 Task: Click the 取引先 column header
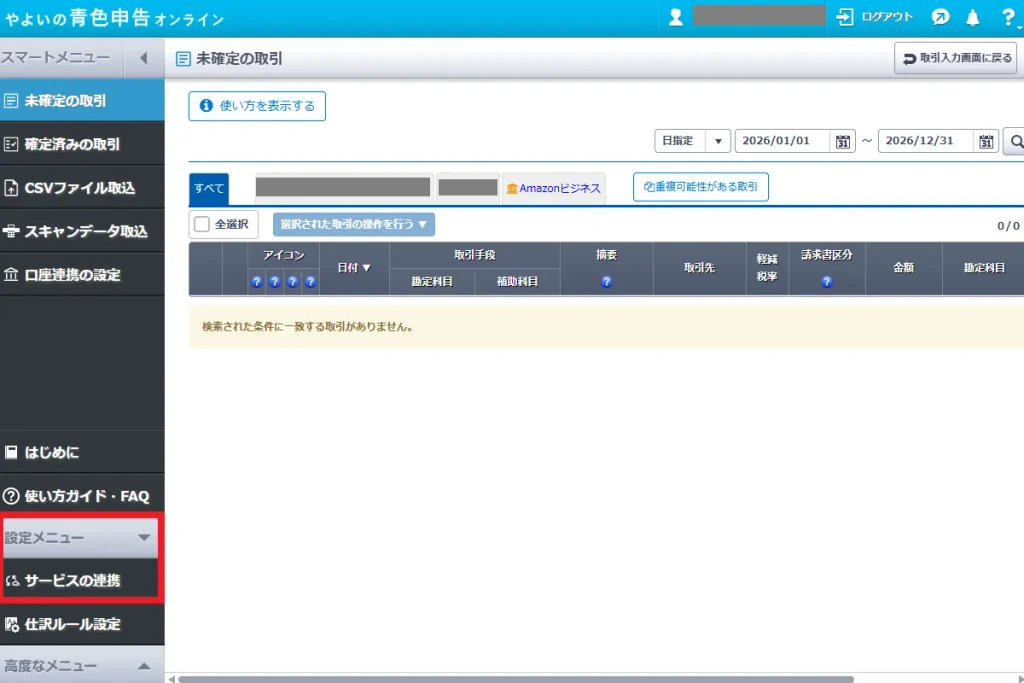point(699,268)
